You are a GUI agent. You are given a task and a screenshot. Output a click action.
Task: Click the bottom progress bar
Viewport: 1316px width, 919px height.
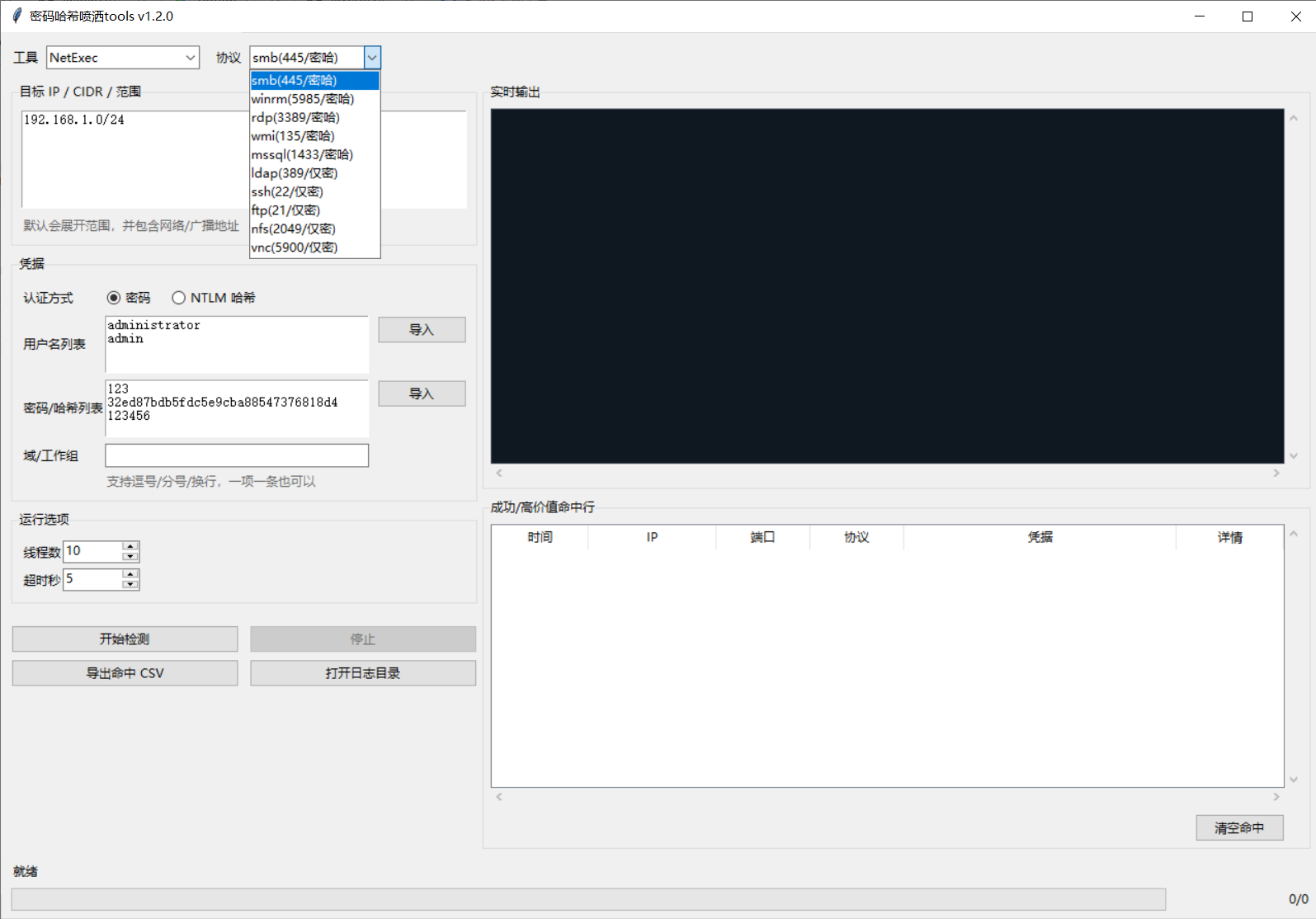(588, 899)
